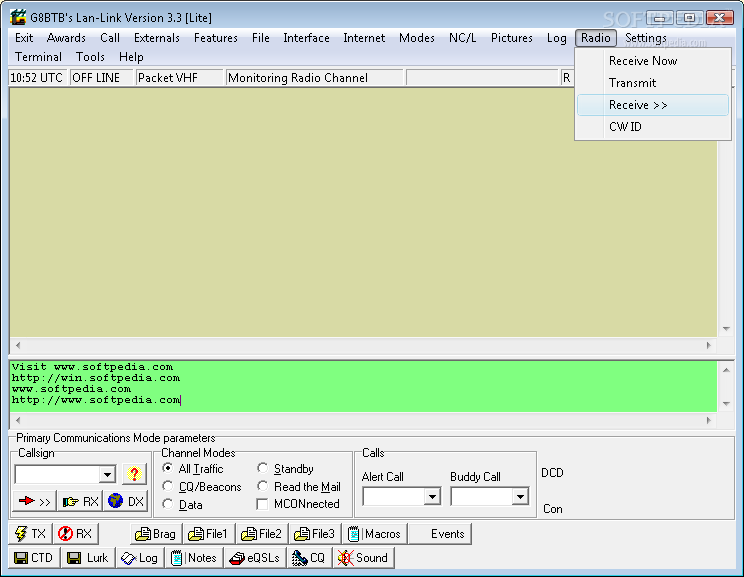Open File1 button
The image size is (744, 577).
(x=209, y=534)
